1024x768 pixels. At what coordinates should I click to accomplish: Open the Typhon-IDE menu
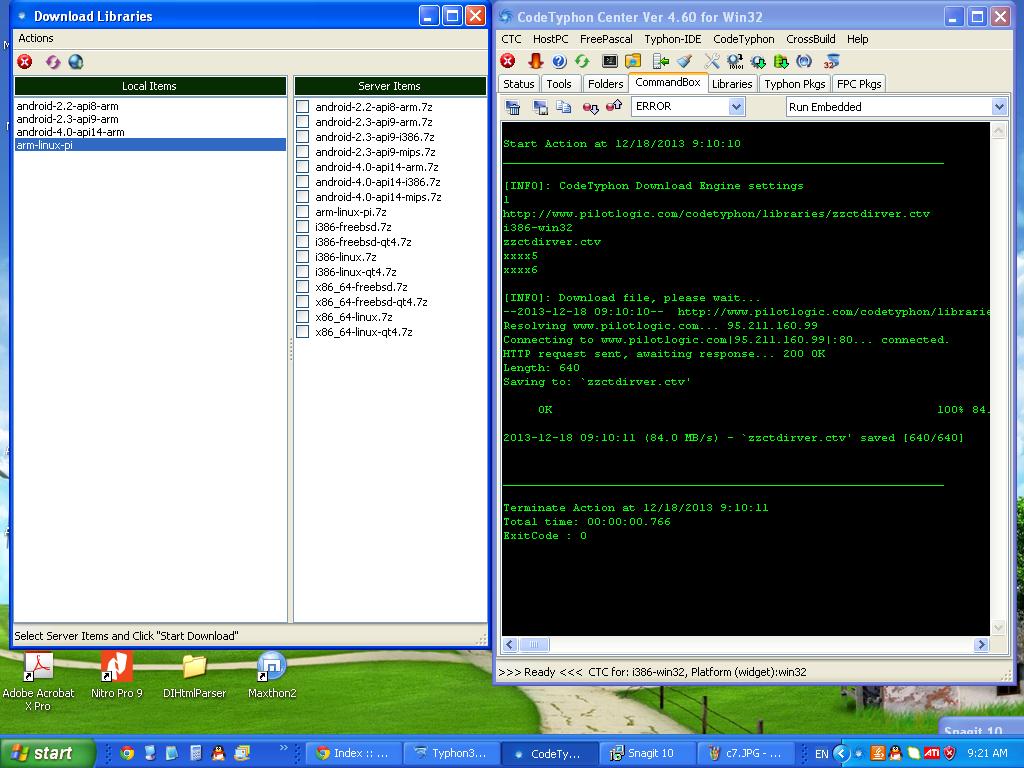coord(673,39)
